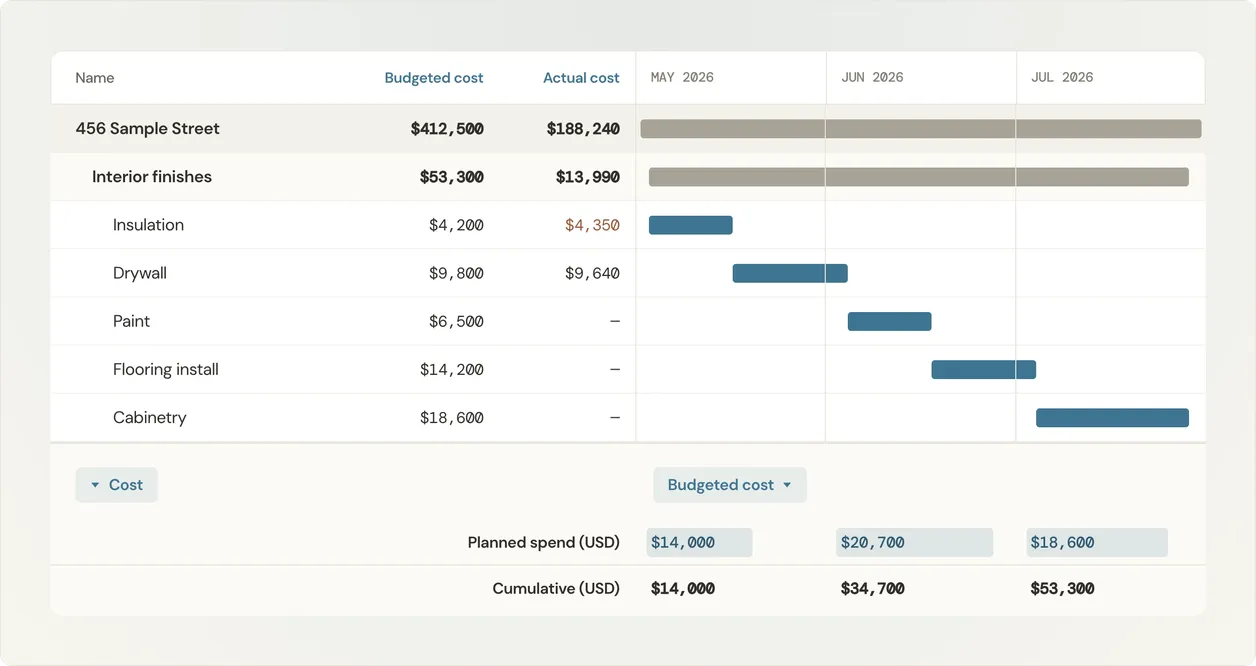Click the Paint row empty actual cost dash
Screen dimensions: 1256x666
coord(614,321)
